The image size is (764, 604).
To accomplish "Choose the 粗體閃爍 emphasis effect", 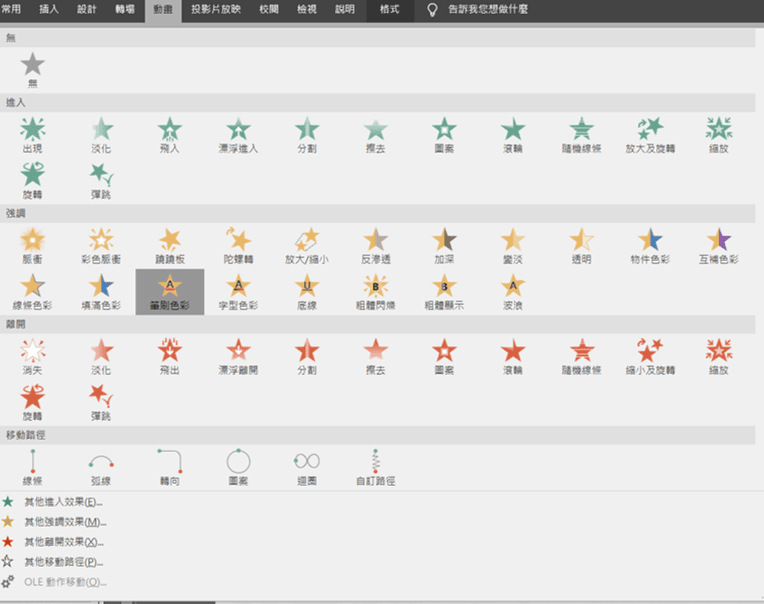I will (x=376, y=292).
